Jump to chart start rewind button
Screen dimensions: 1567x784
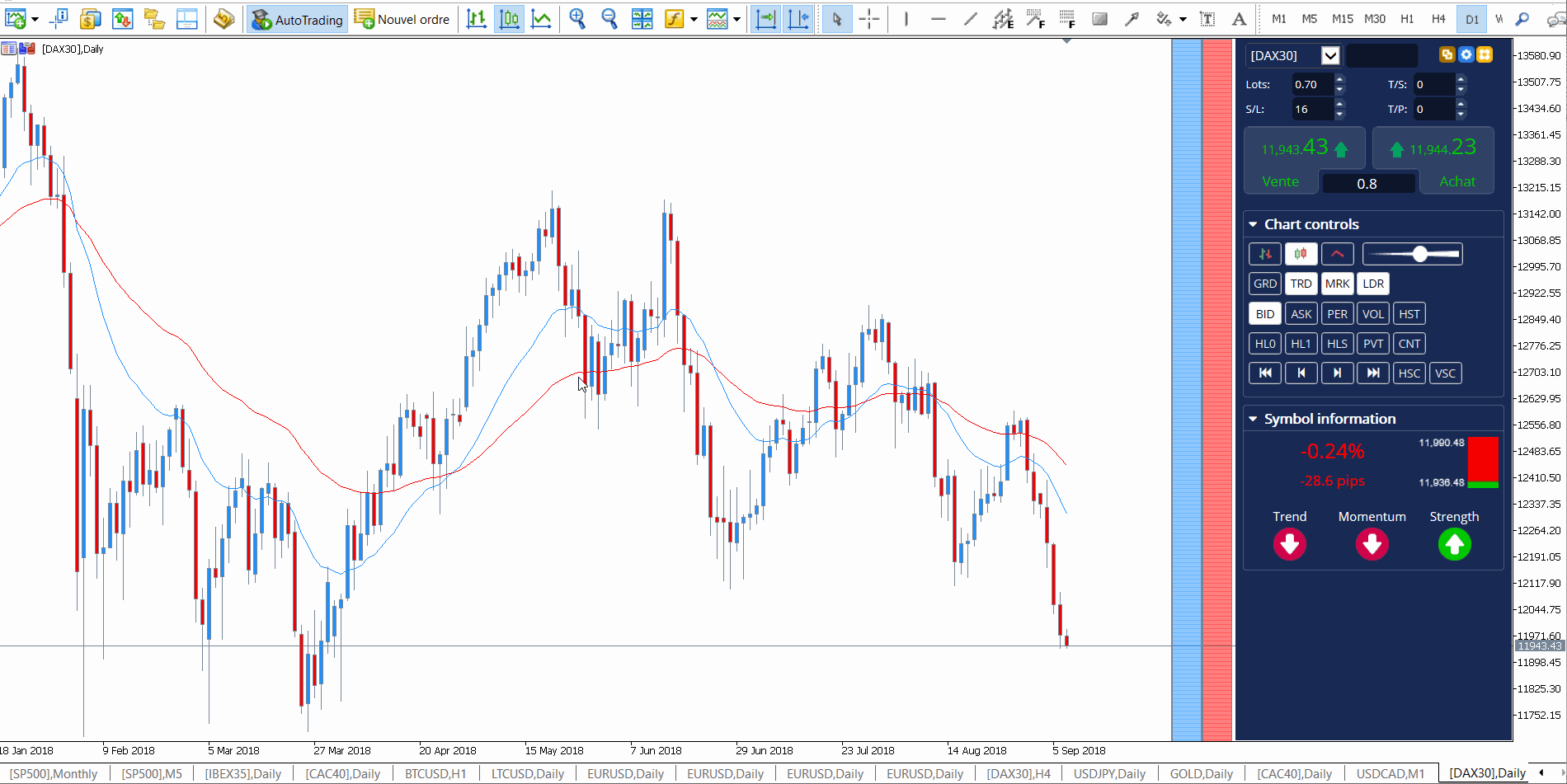tap(1265, 373)
